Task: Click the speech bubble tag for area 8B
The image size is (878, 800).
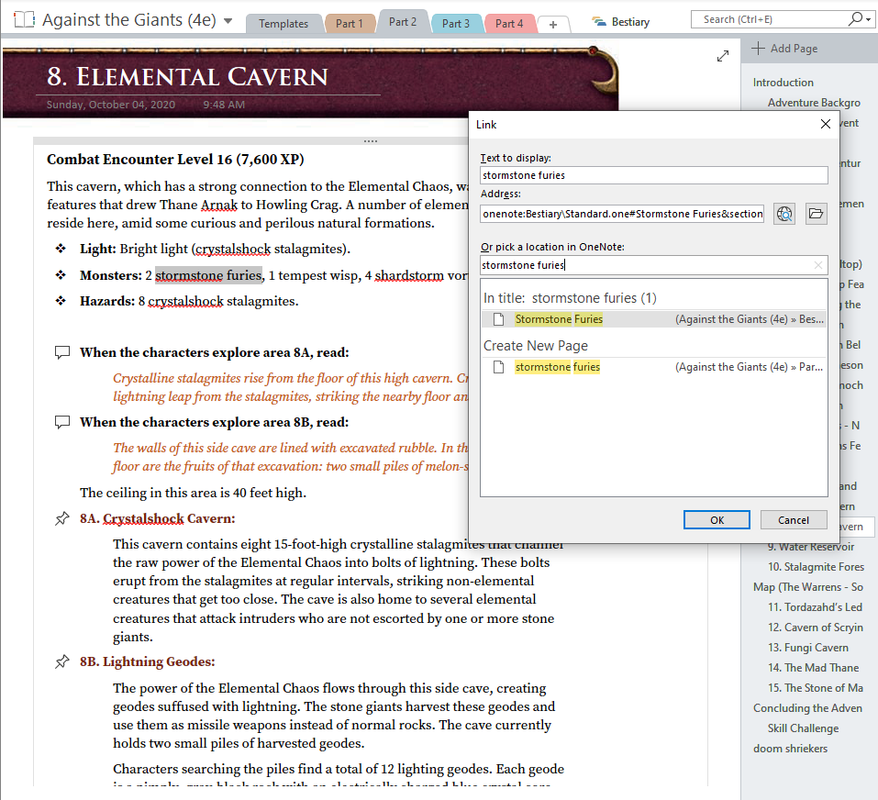Action: click(x=62, y=422)
